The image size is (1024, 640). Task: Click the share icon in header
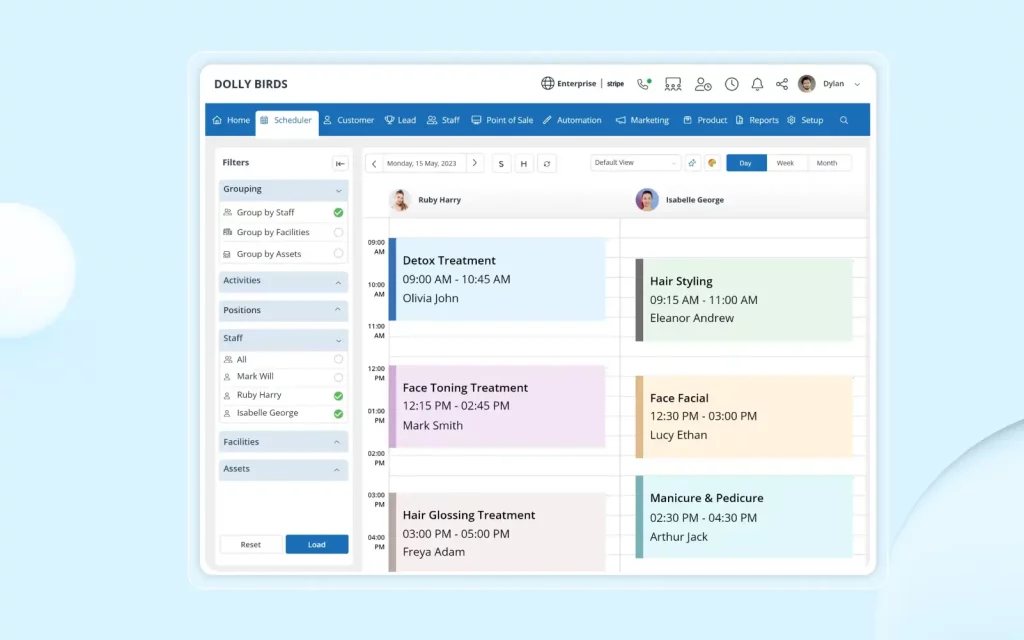pyautogui.click(x=782, y=84)
